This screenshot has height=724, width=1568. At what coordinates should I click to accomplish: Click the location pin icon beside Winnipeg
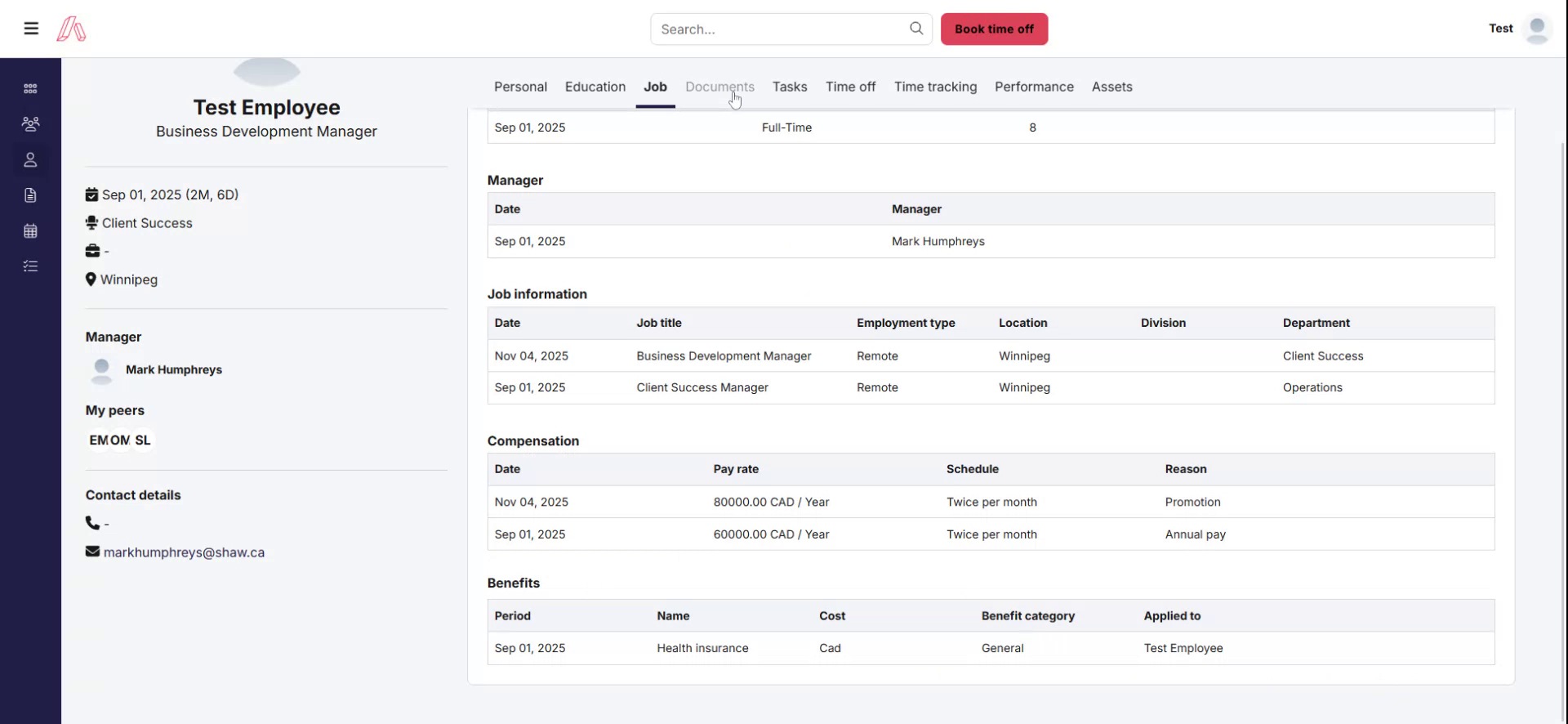point(91,279)
